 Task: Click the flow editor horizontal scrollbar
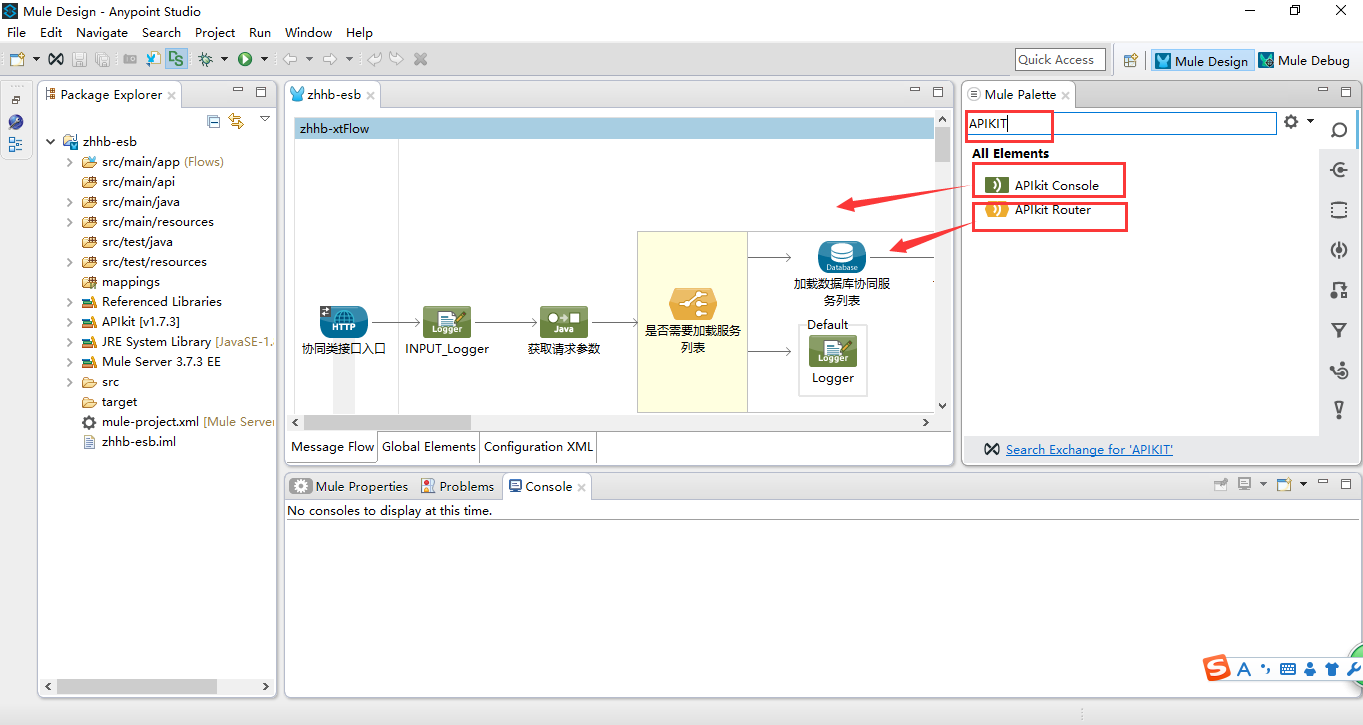point(387,423)
